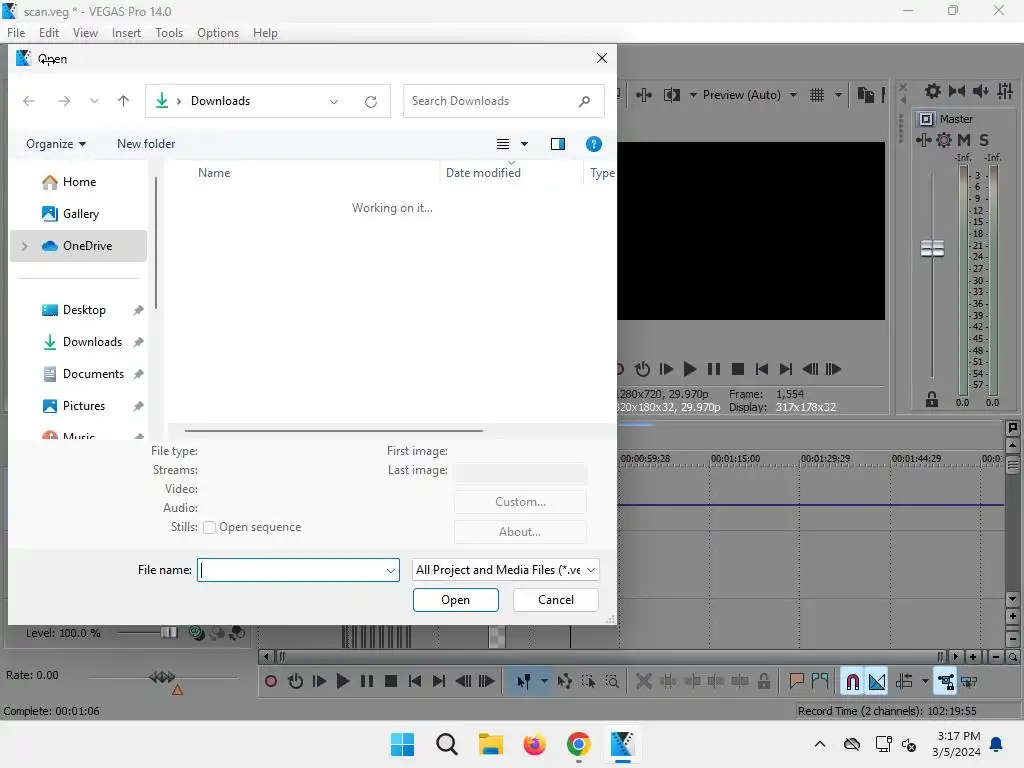1024x768 pixels.
Task: Open the file type filter dropdown
Action: coord(506,569)
